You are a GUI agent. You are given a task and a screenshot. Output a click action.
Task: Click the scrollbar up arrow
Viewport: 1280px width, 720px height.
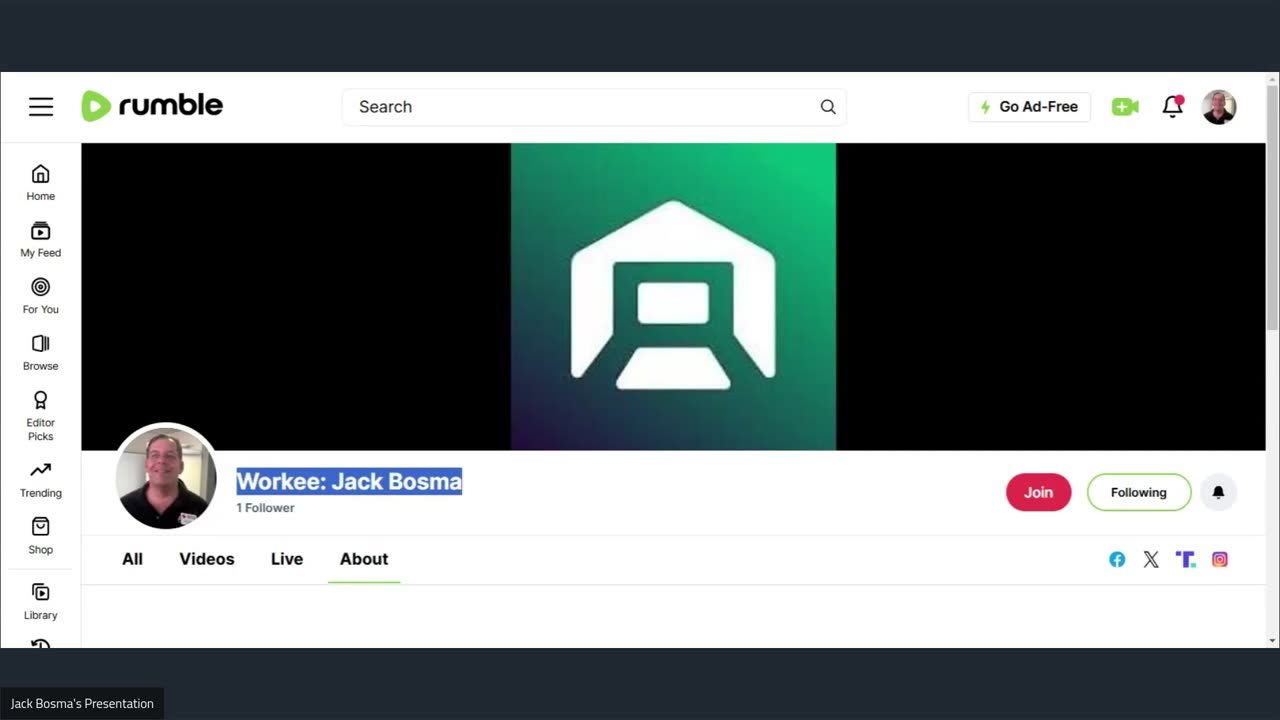(x=1272, y=79)
